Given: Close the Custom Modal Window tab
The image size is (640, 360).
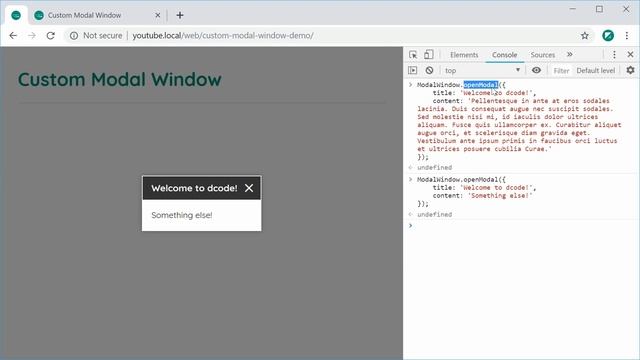Looking at the screenshot, I should point(158,15).
